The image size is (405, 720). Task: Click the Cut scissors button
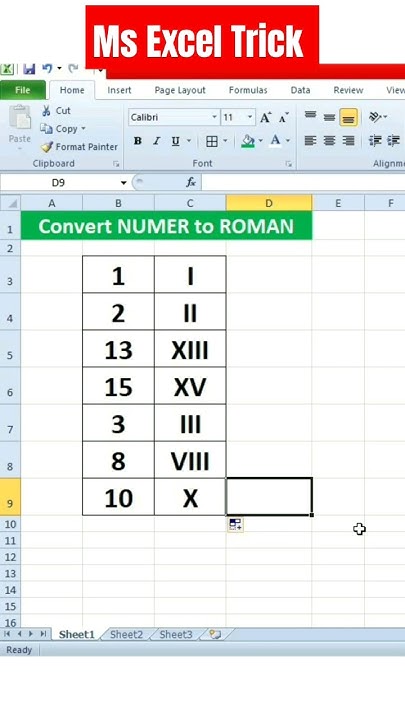coord(56,111)
